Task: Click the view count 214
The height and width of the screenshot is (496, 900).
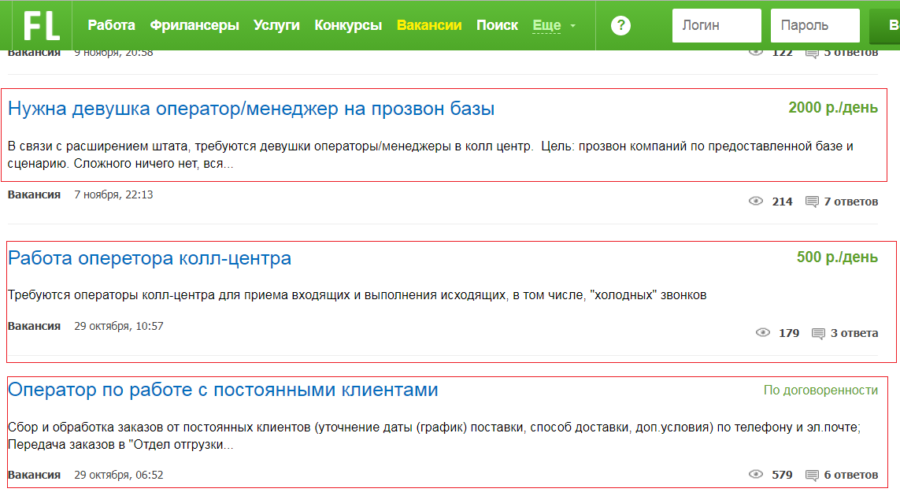Action: 782,202
